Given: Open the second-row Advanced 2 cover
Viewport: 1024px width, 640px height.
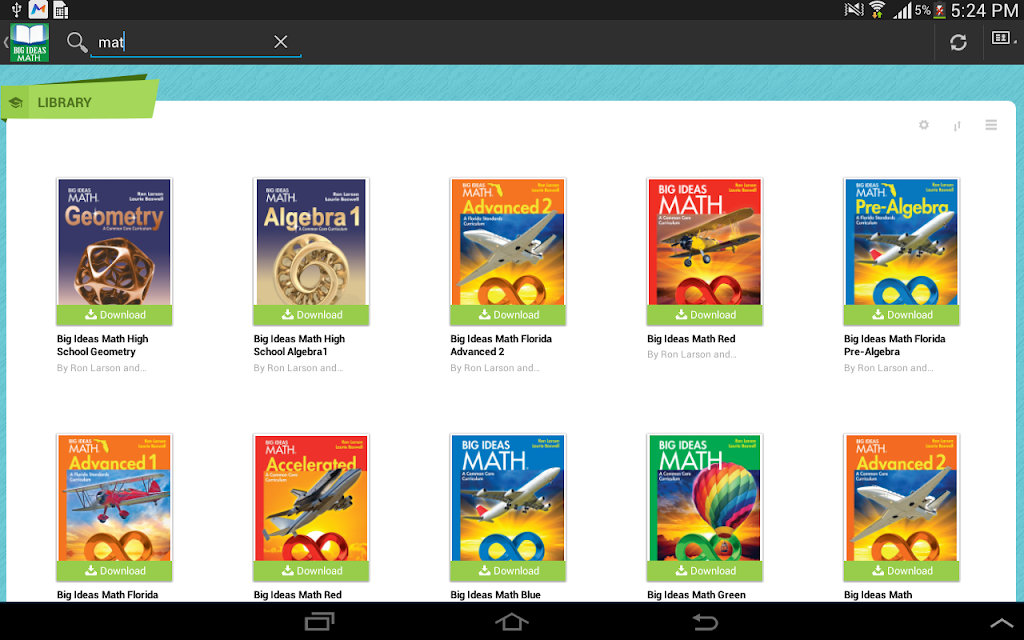Looking at the screenshot, I should click(x=901, y=498).
